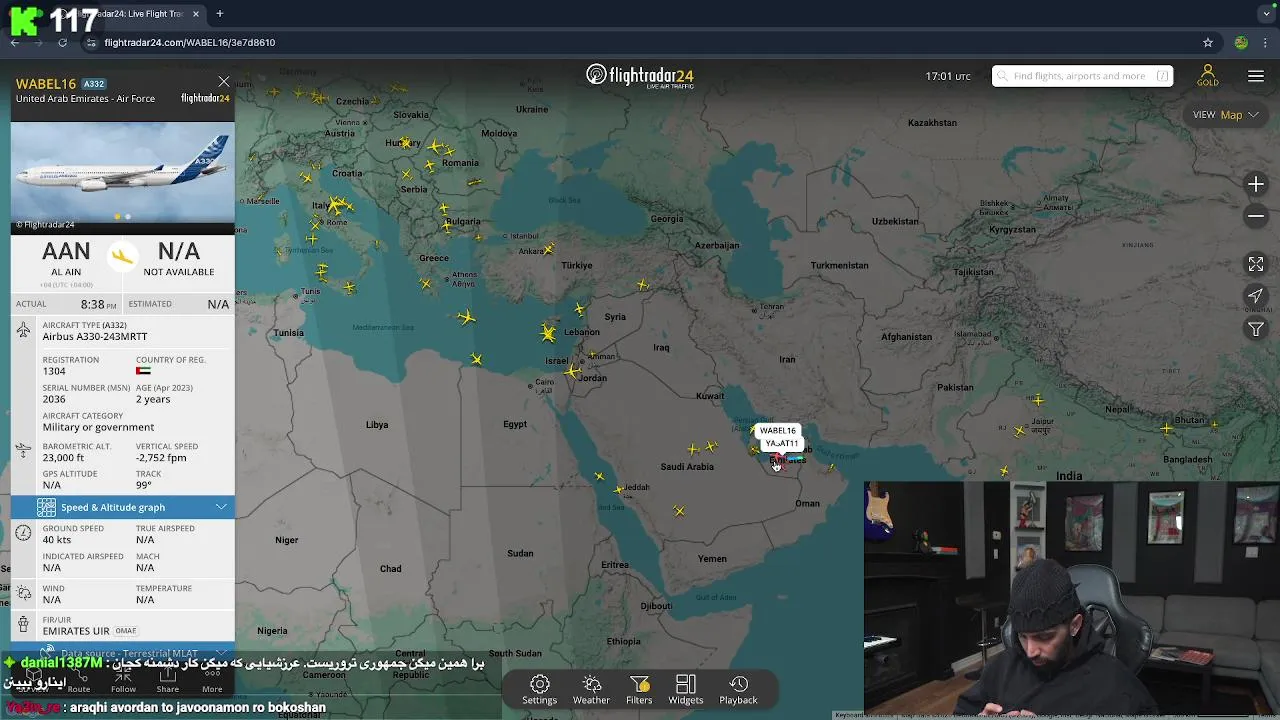Click the 17:01 UTC clock
The image size is (1280, 720).
click(x=948, y=76)
